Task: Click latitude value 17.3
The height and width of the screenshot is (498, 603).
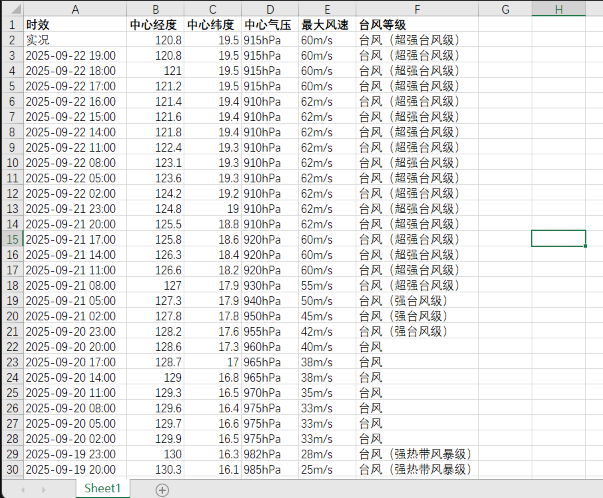Action: click(213, 347)
